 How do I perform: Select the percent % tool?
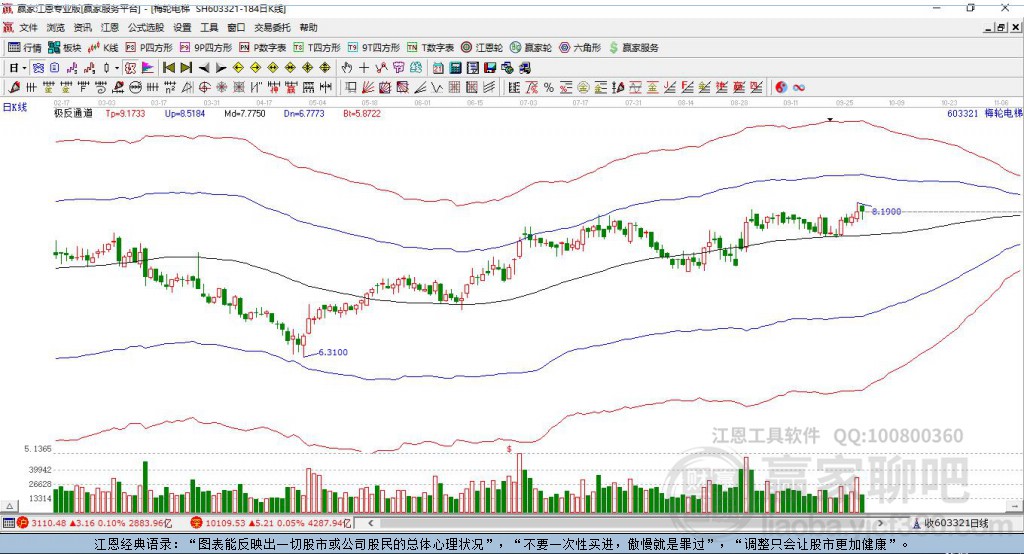(x=549, y=87)
